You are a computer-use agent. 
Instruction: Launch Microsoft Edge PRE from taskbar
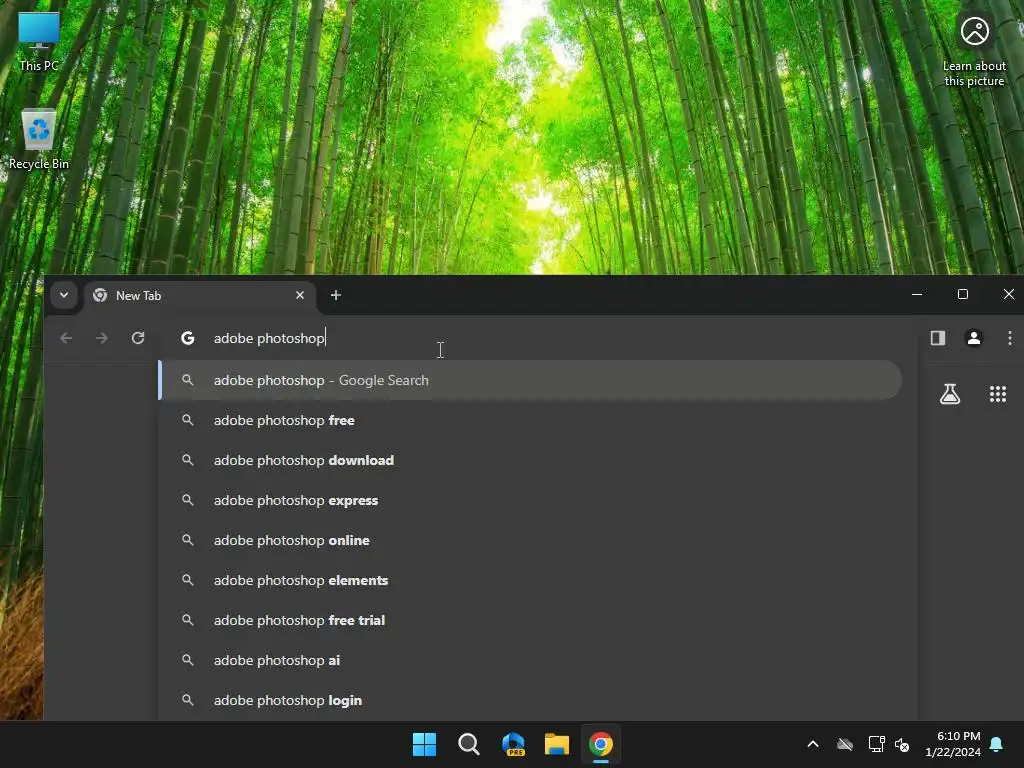click(513, 744)
